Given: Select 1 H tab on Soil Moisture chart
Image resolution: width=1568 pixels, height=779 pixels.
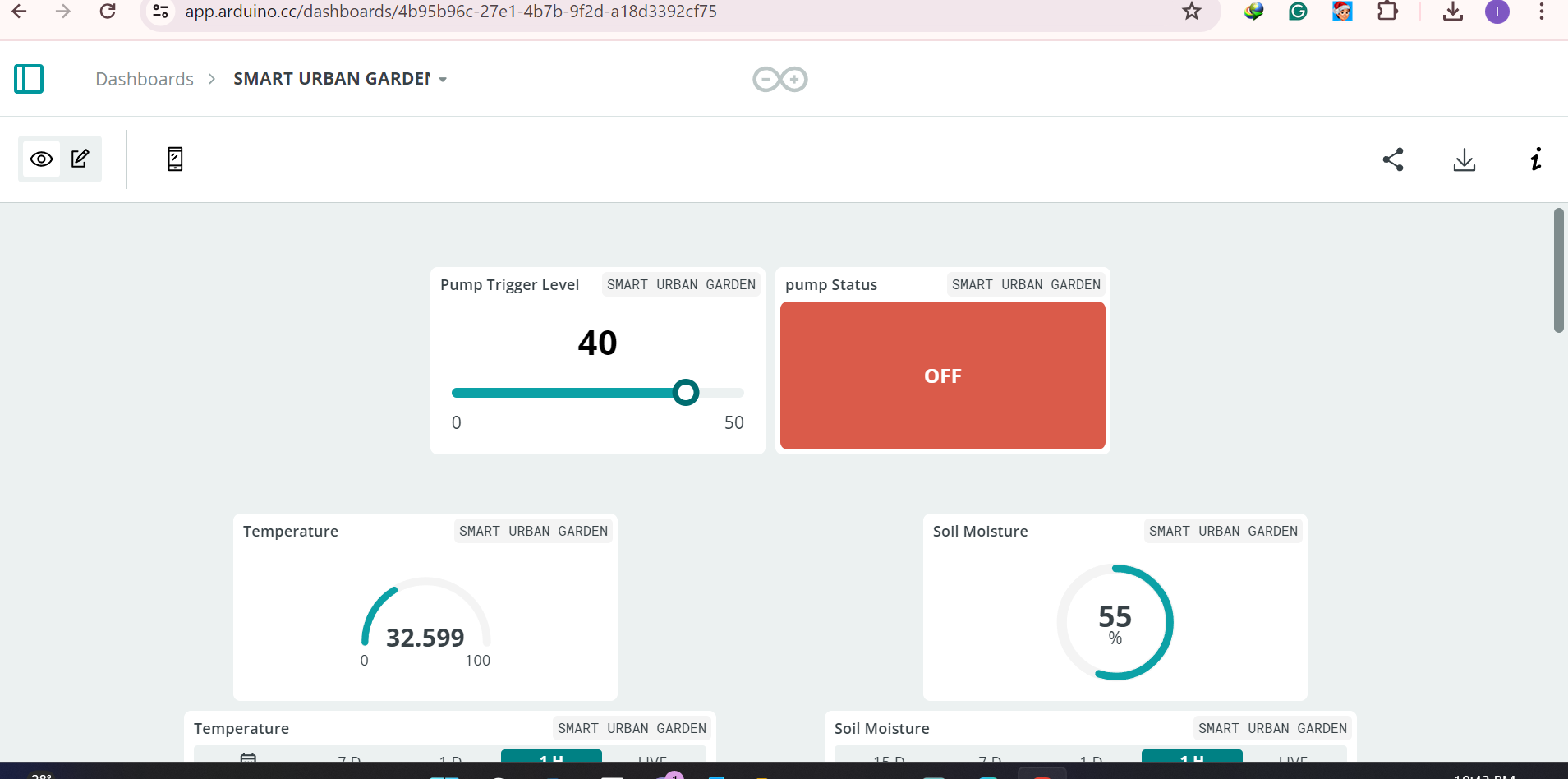Looking at the screenshot, I should point(1192,756).
